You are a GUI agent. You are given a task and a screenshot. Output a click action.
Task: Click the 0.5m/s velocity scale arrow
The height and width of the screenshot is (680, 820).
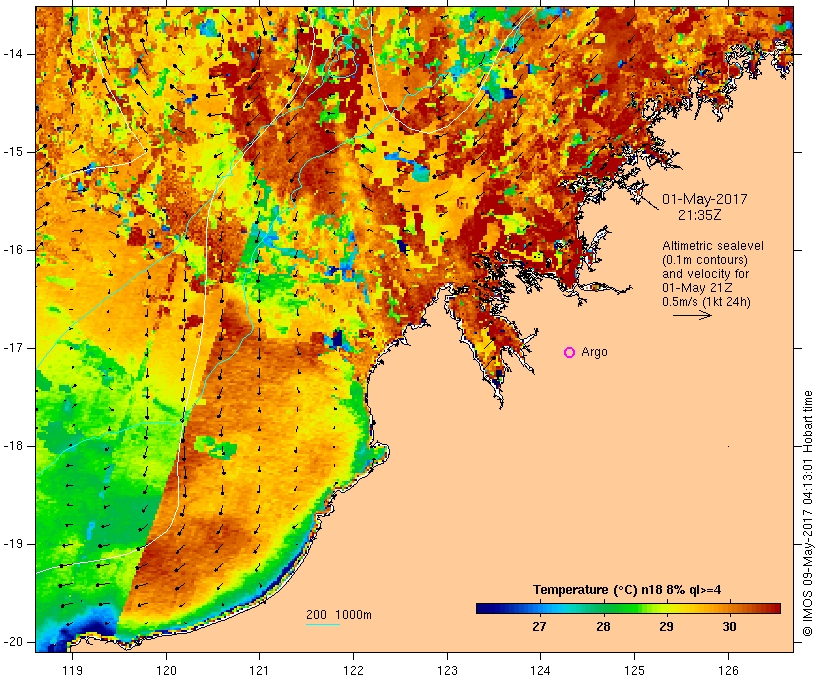692,315
